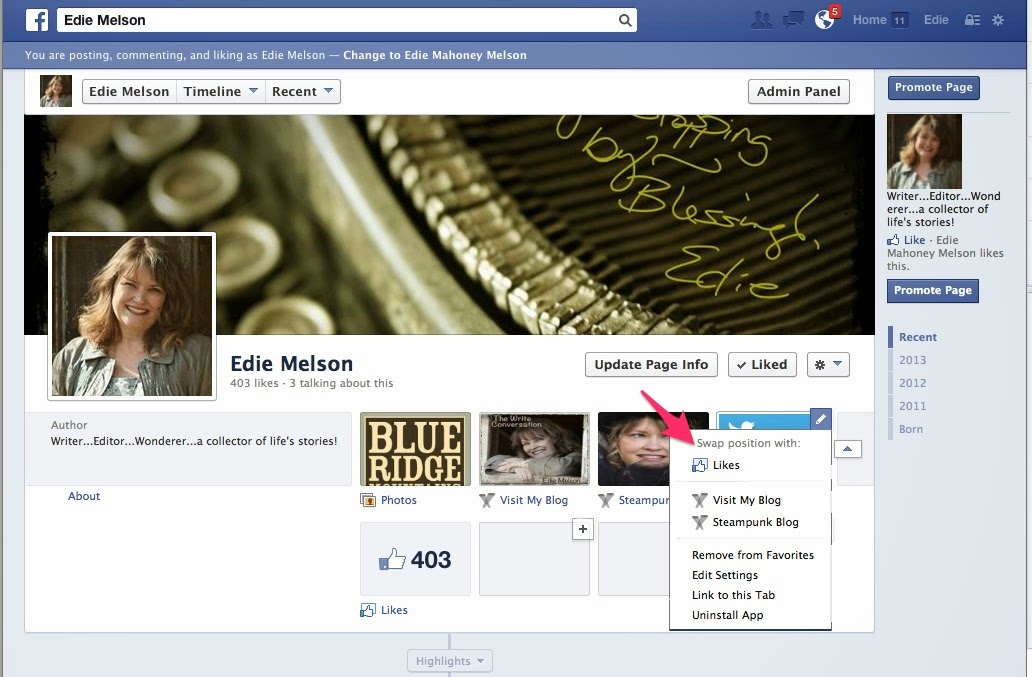
Task: Open the notifications globe icon
Action: 824,20
